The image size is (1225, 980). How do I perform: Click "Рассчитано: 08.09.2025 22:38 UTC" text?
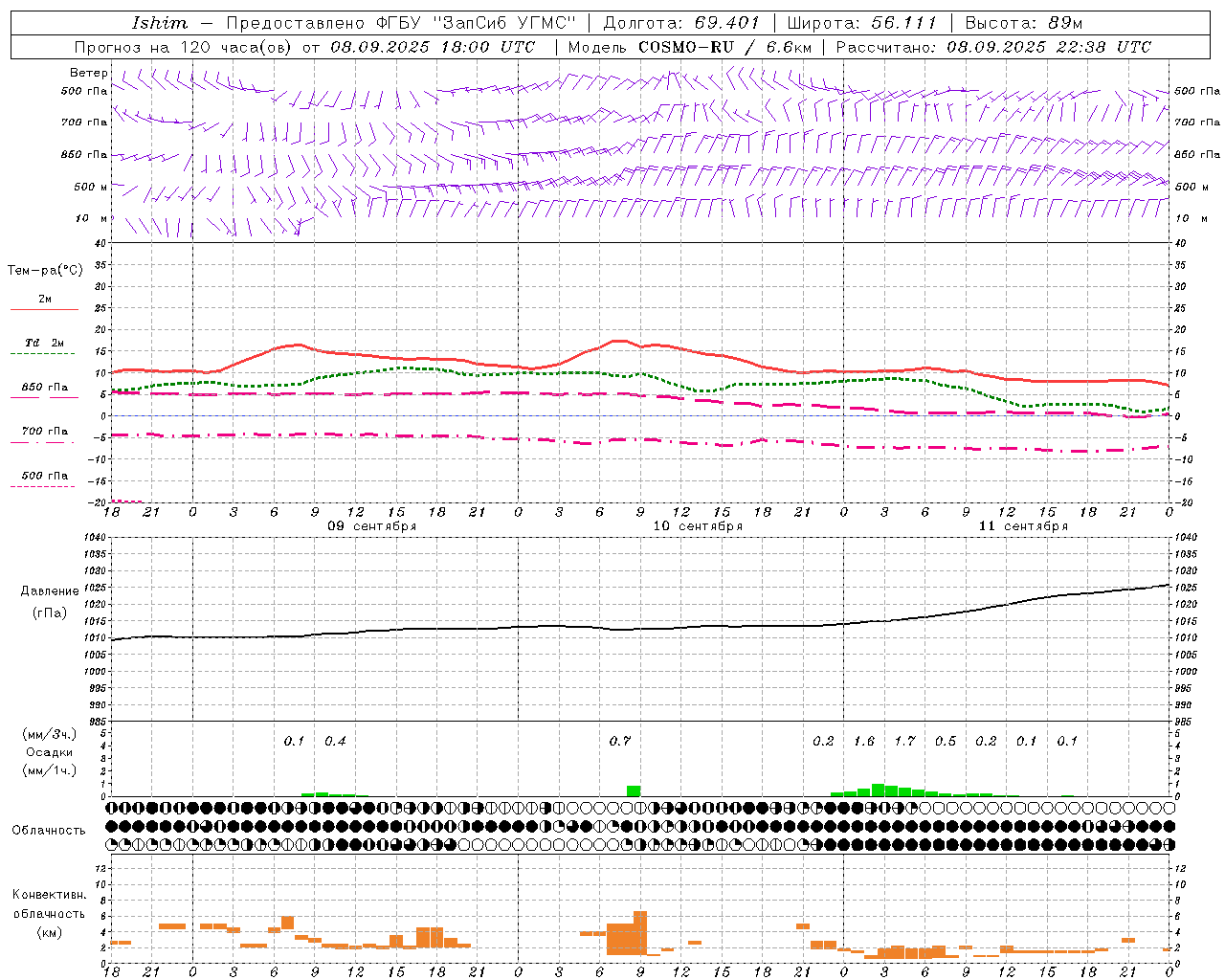tap(993, 47)
